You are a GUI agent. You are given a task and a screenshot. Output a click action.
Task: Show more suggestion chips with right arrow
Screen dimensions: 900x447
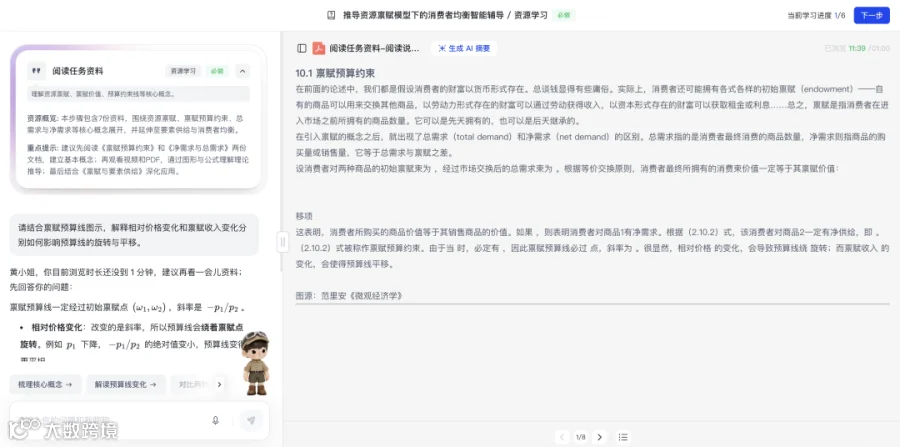[x=219, y=384]
